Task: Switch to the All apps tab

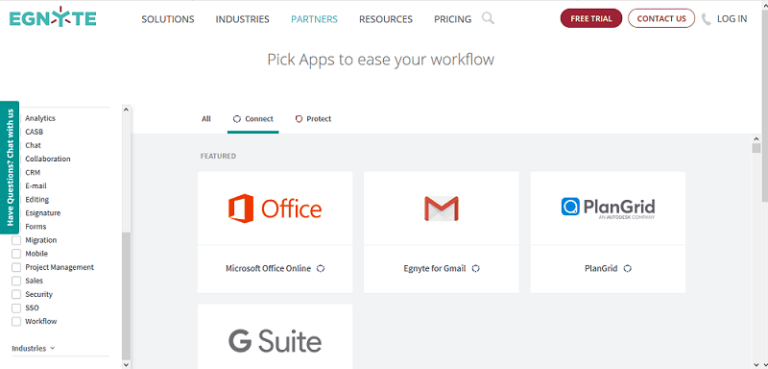Action: [206, 119]
